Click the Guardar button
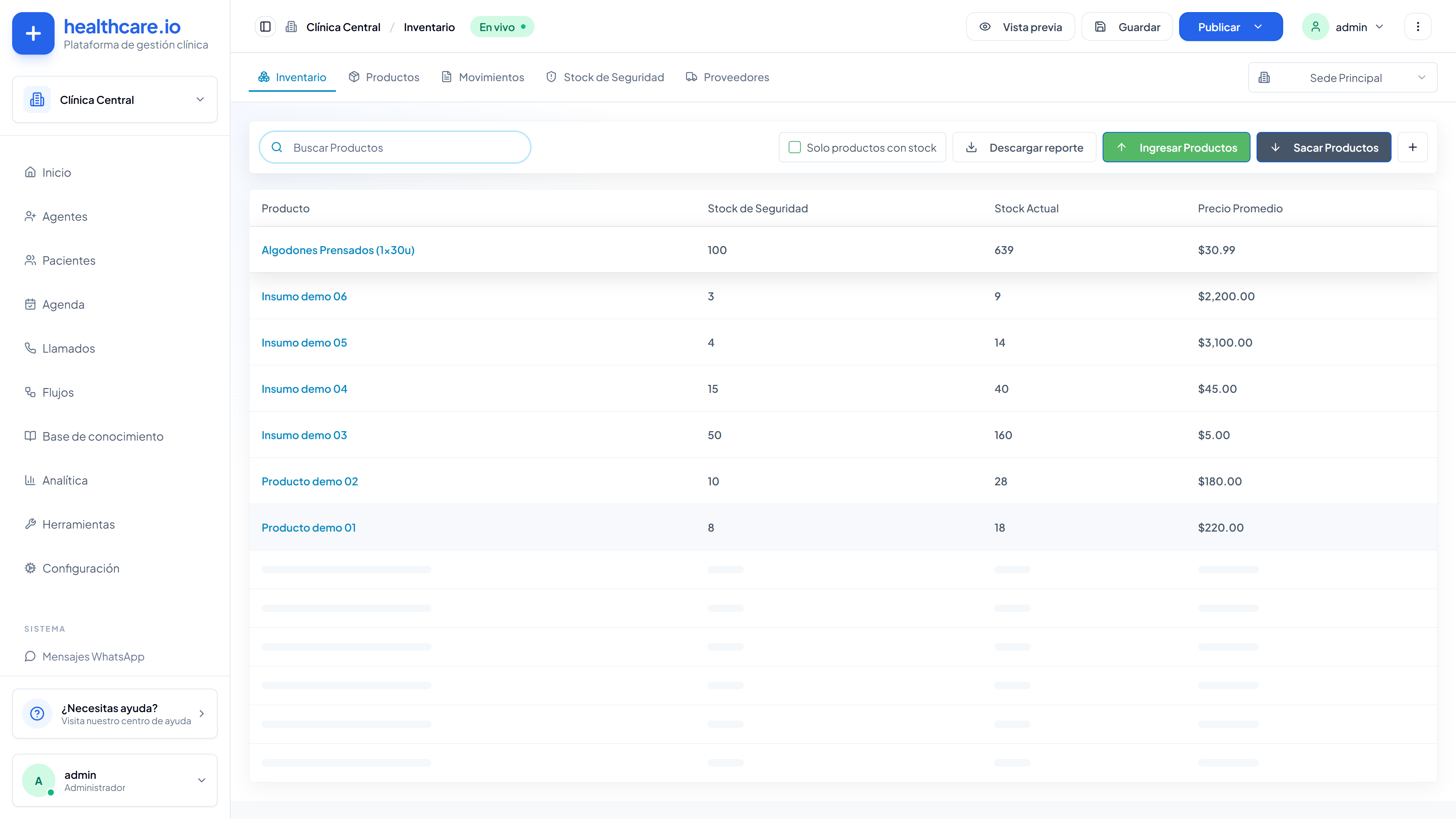The width and height of the screenshot is (1456, 819). (1127, 27)
